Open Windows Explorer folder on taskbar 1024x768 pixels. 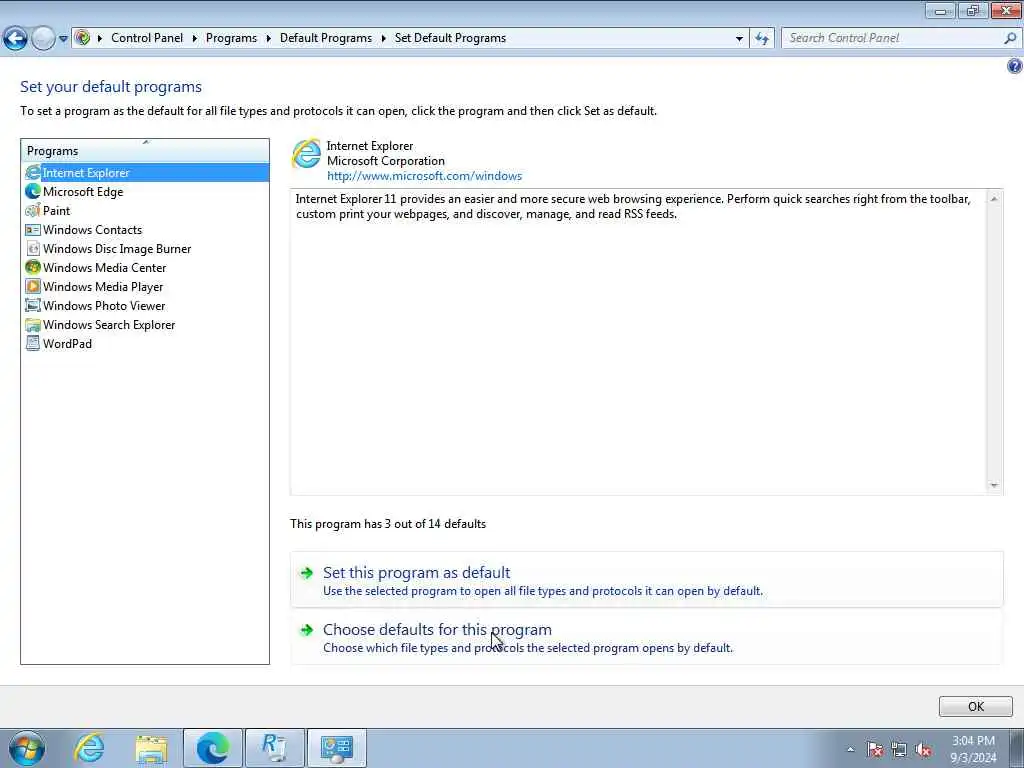click(x=152, y=748)
